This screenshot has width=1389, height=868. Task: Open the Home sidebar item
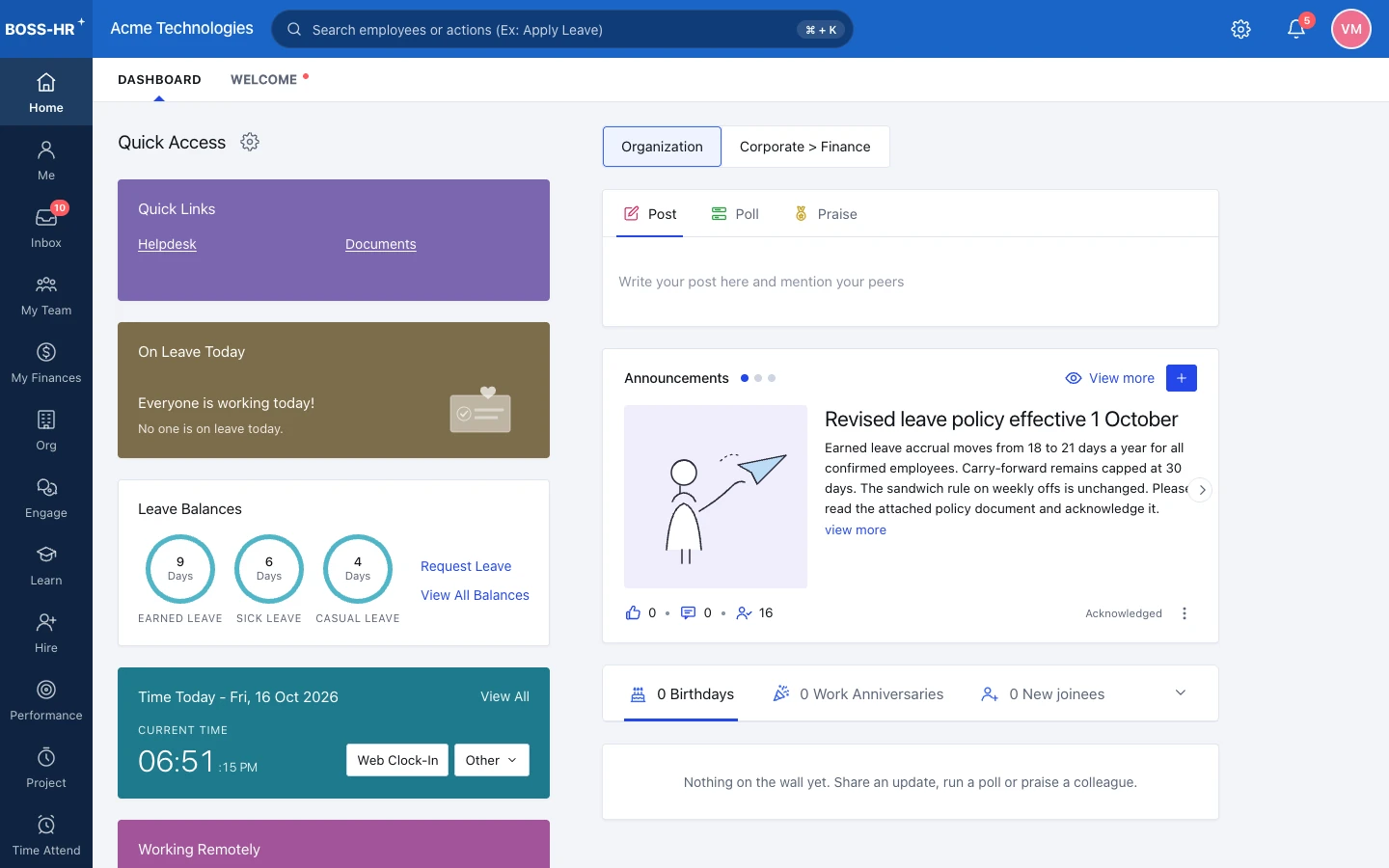tap(46, 93)
